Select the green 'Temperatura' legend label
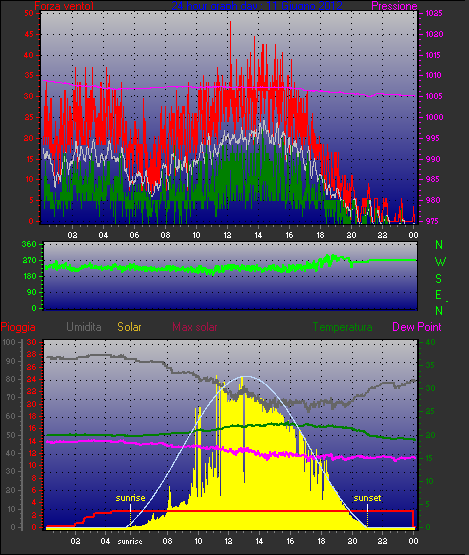 [342, 327]
